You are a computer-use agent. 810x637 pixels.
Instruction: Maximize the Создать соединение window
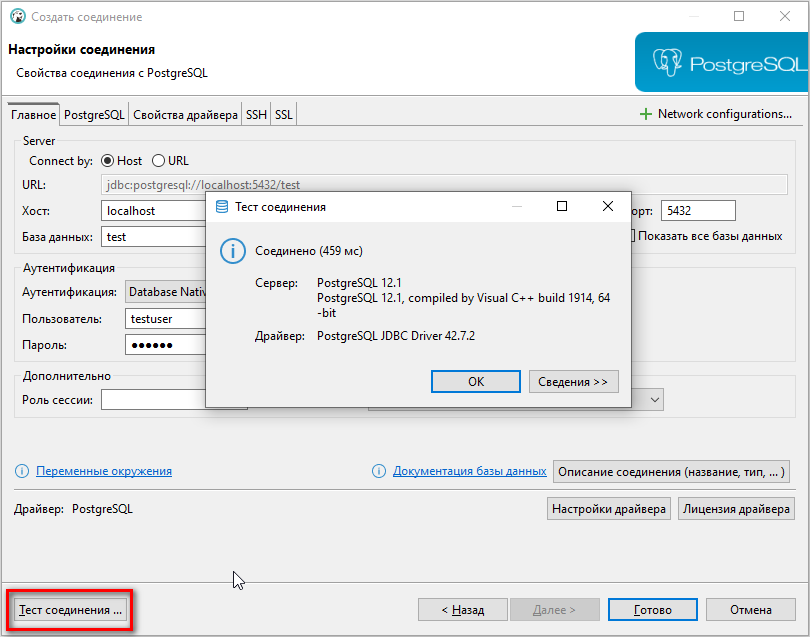pyautogui.click(x=739, y=16)
